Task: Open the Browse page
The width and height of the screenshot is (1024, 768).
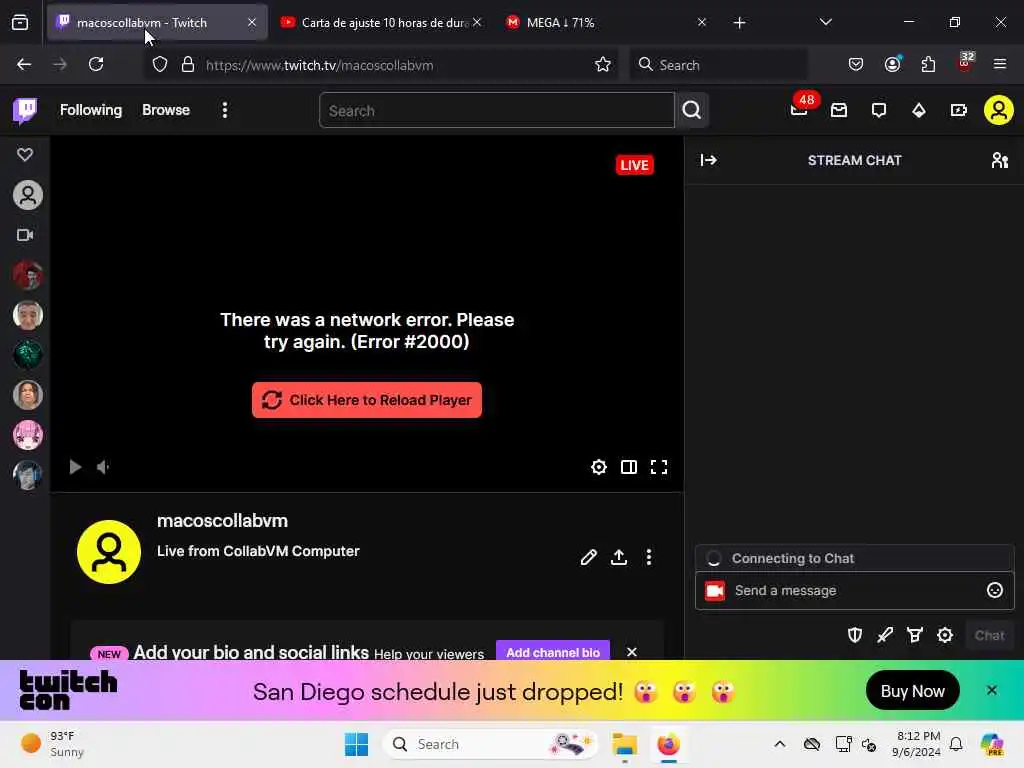Action: [x=166, y=110]
